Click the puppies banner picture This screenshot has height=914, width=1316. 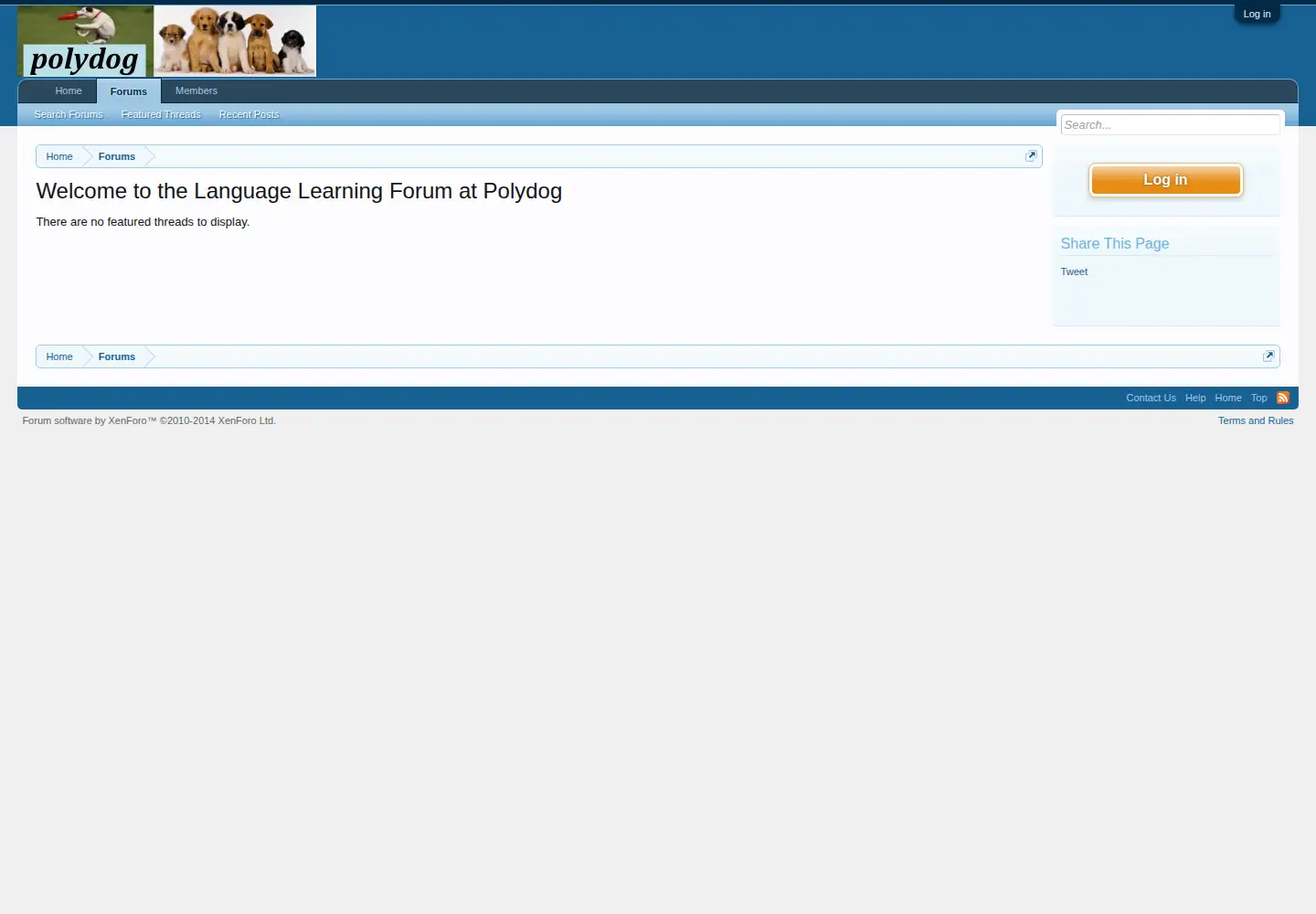tap(235, 41)
